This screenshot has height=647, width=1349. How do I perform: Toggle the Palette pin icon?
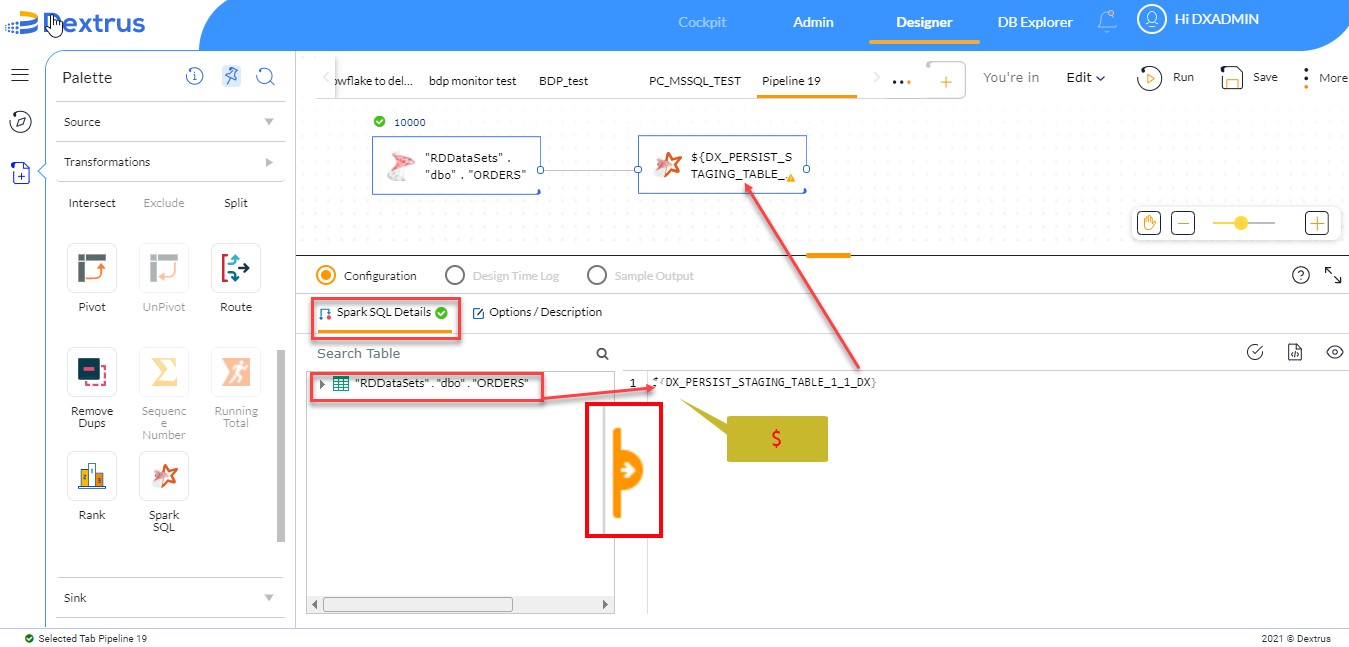click(231, 76)
